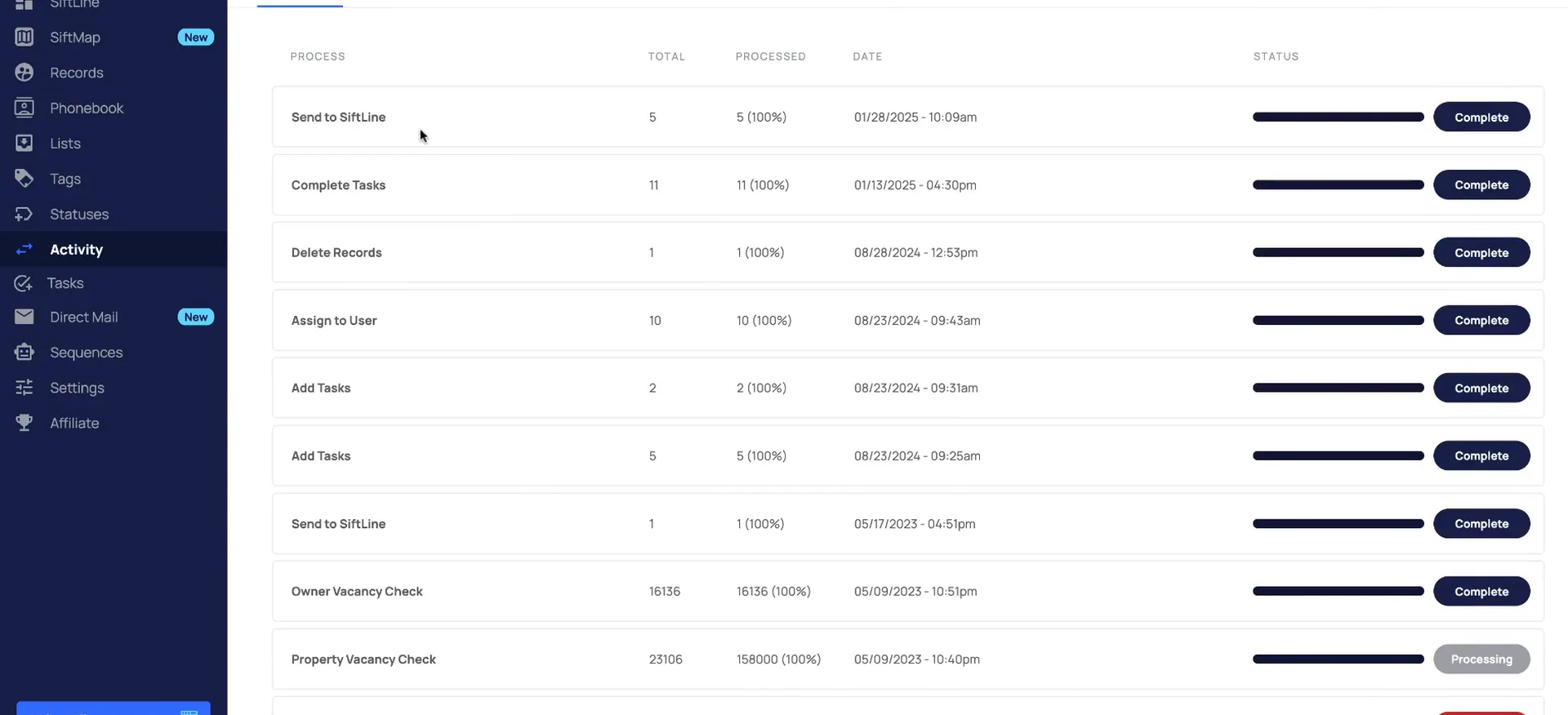Image resolution: width=1568 pixels, height=715 pixels.
Task: Open SiftMap via its map icon
Action: [24, 37]
